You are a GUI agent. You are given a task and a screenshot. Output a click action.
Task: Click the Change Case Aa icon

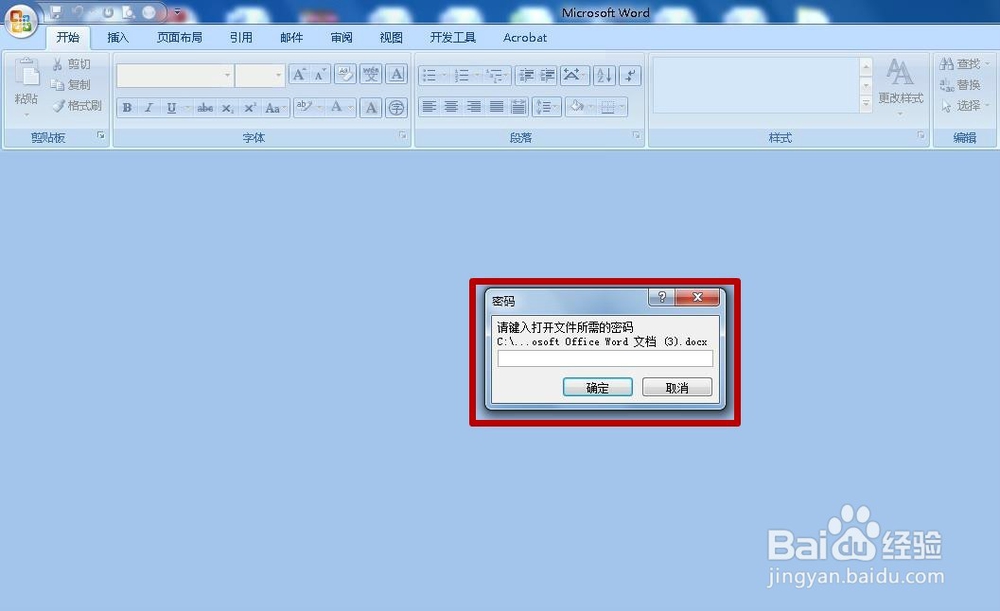click(272, 108)
